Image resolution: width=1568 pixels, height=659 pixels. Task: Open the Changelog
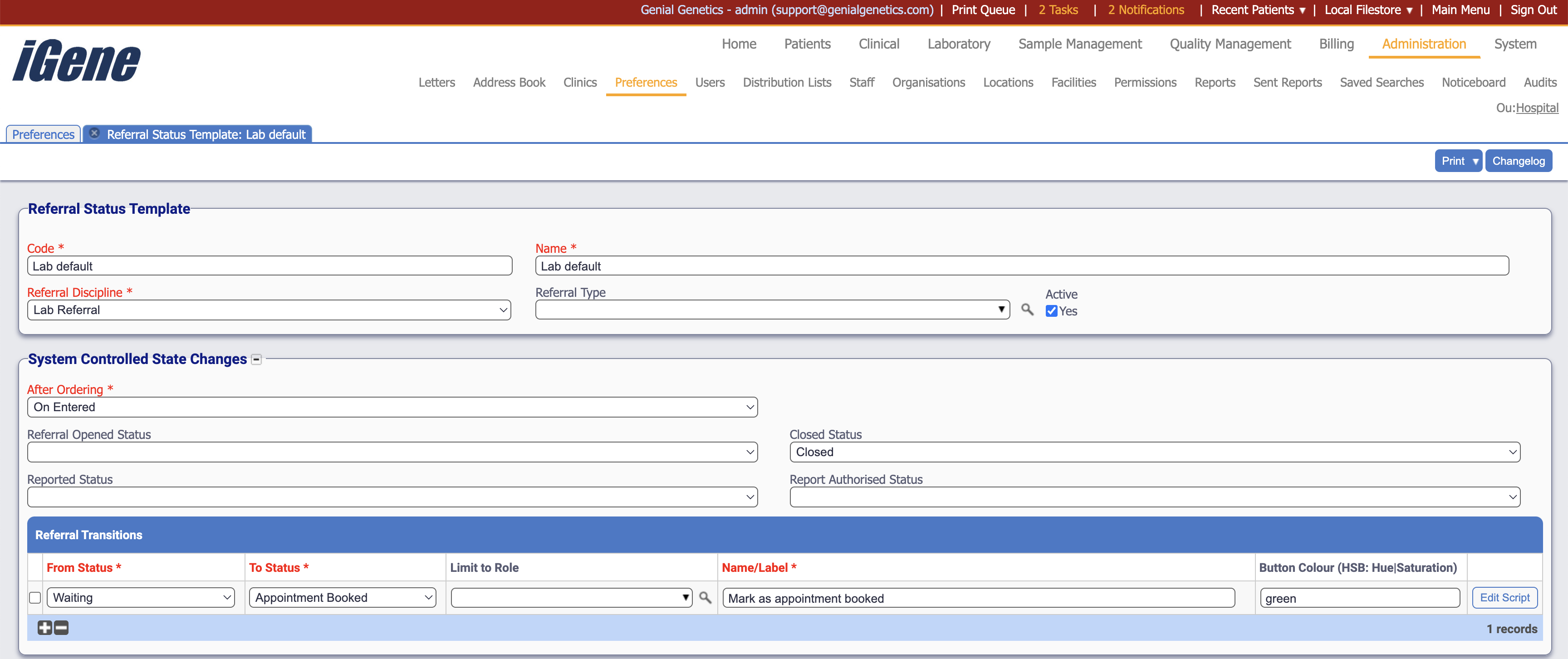1518,160
